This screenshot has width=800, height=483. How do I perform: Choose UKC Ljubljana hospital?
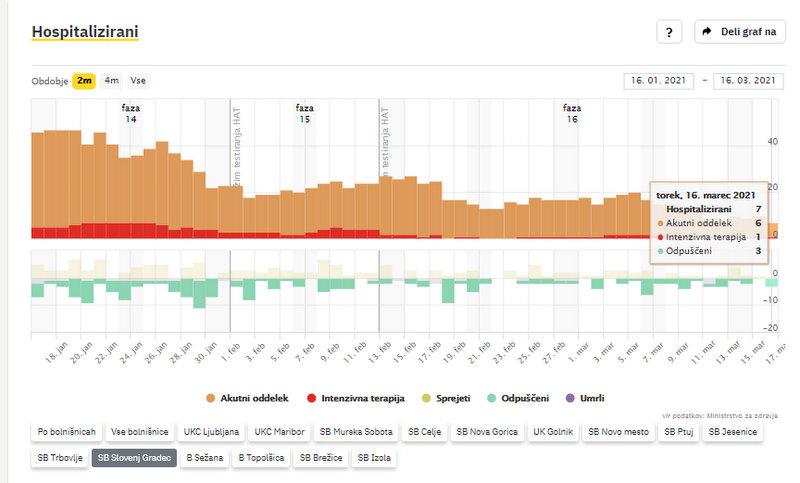pos(210,432)
